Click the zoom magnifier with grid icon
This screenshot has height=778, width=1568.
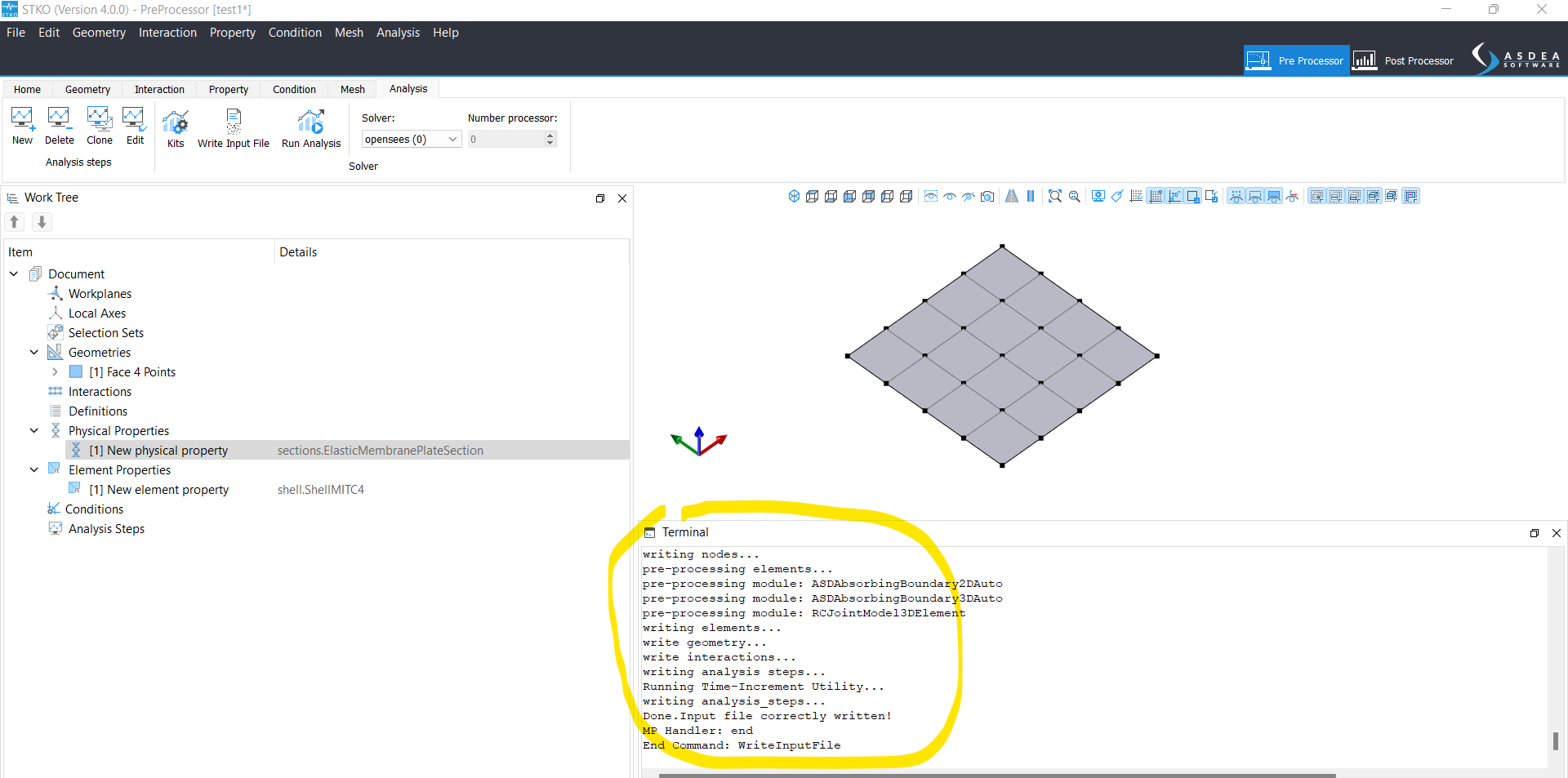(x=1075, y=196)
